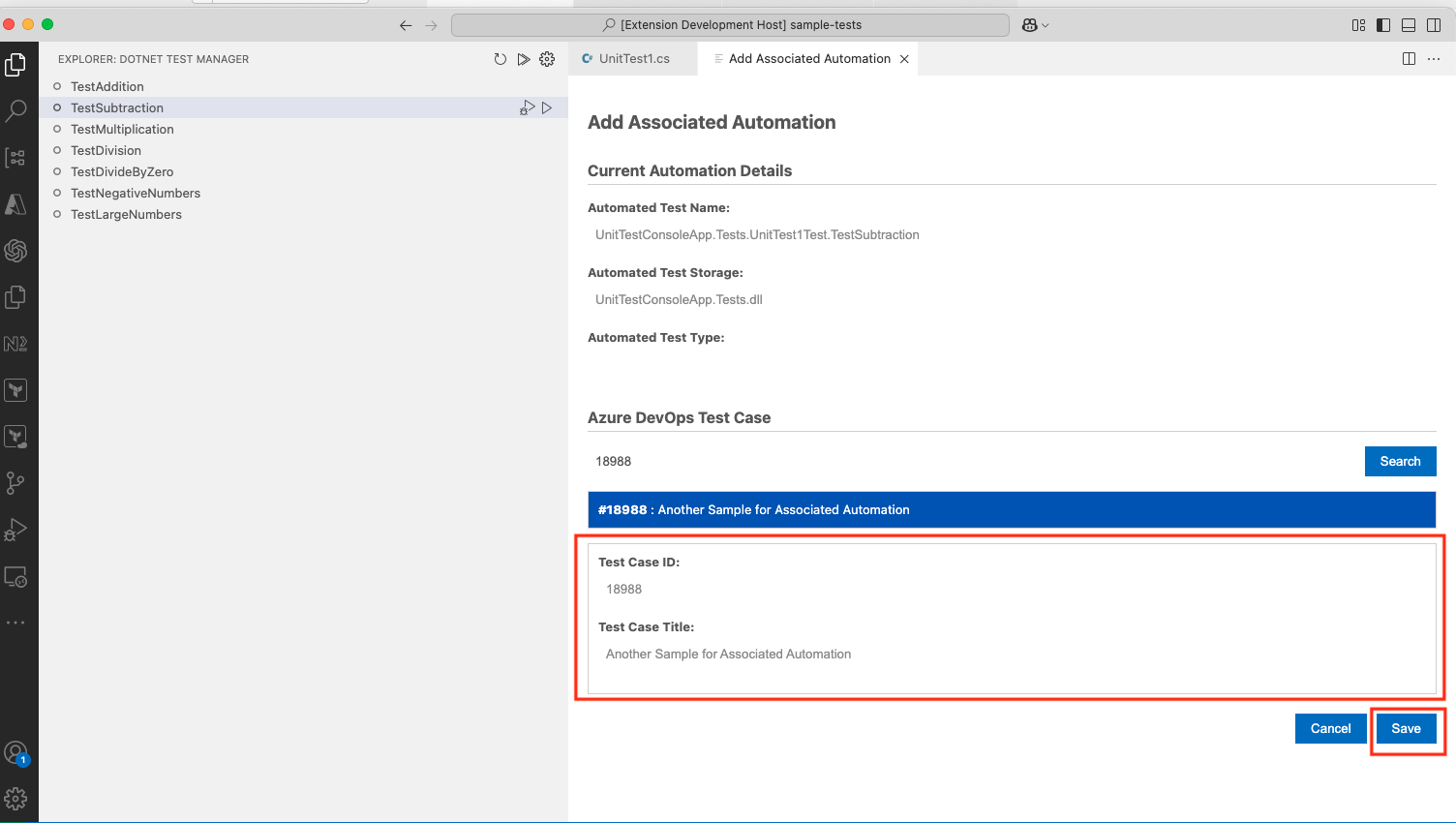Select the Add Associated Automation tab
The width and height of the screenshot is (1456, 823).
click(x=809, y=59)
